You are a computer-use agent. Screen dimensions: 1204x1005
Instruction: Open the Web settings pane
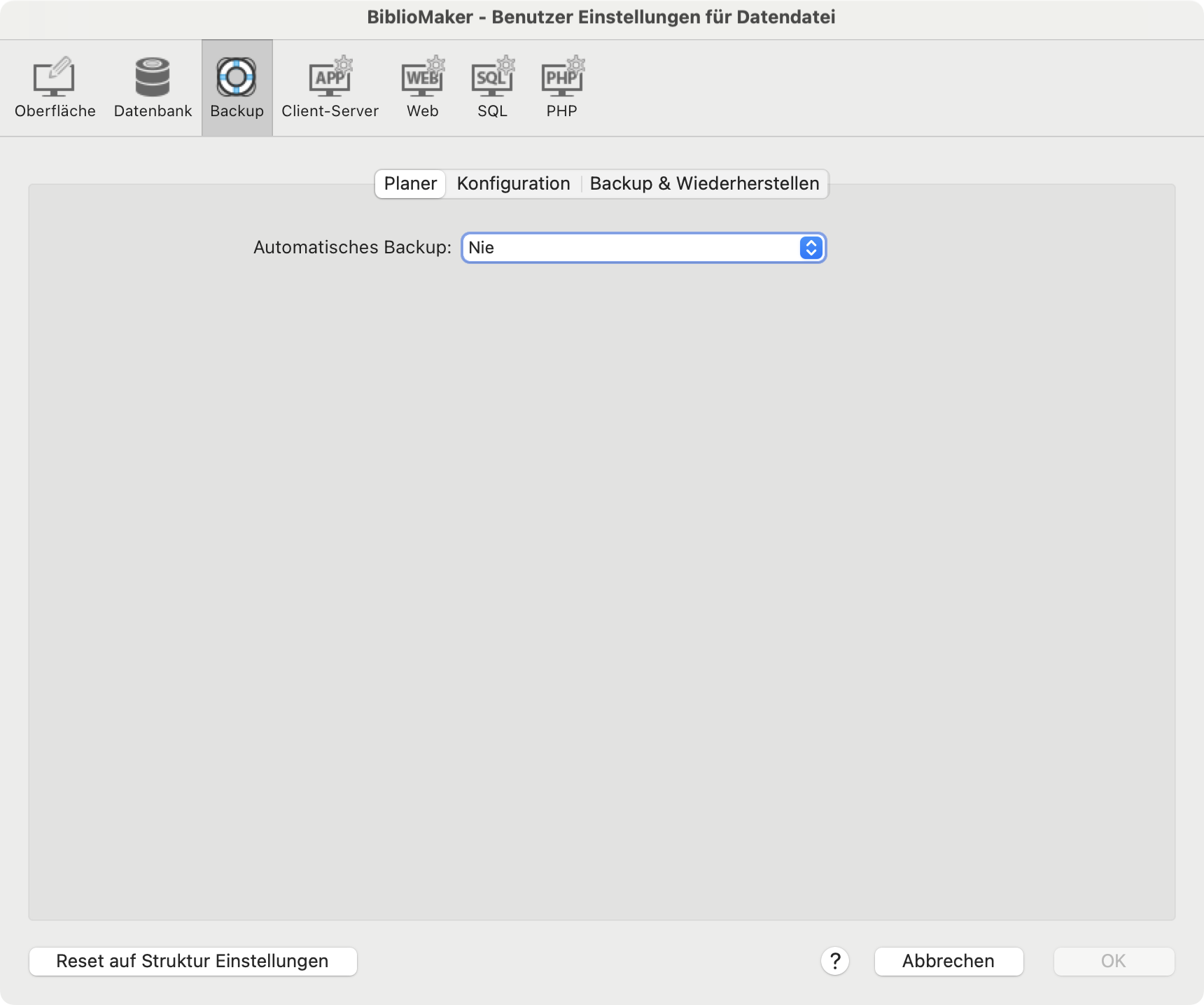422,87
